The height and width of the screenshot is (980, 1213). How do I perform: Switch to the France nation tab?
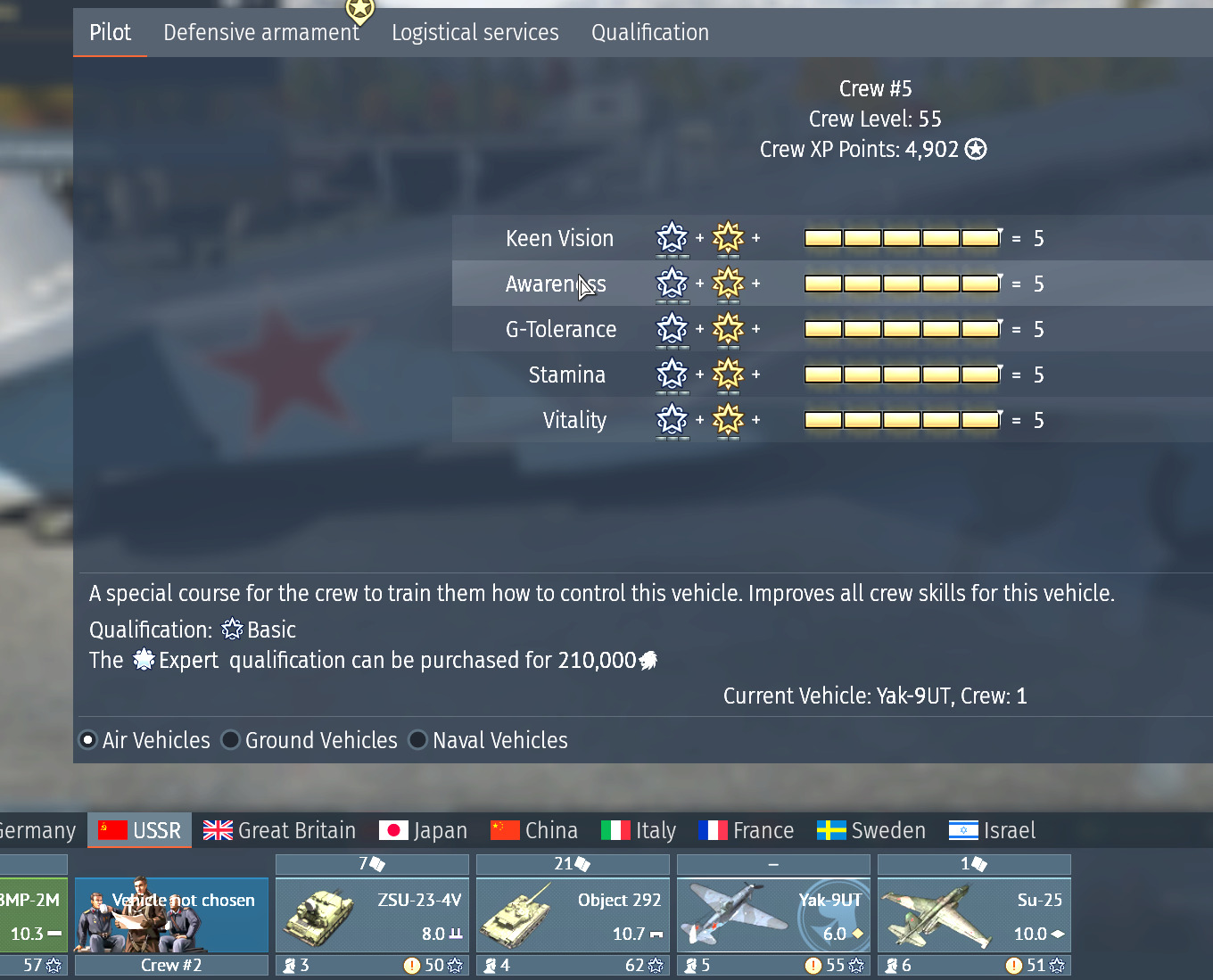pos(746,830)
